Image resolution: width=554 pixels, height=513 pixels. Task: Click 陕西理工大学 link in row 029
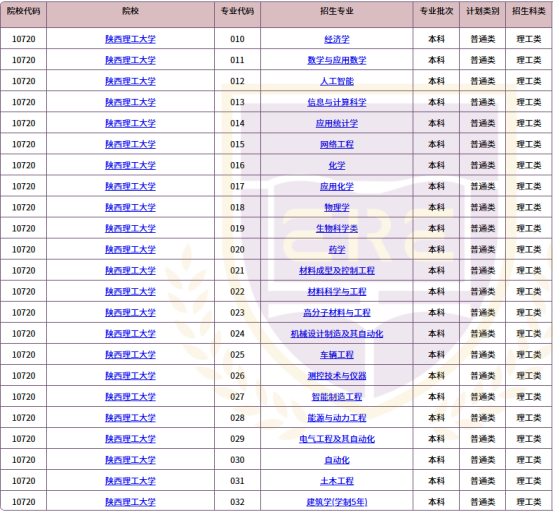pos(130,439)
